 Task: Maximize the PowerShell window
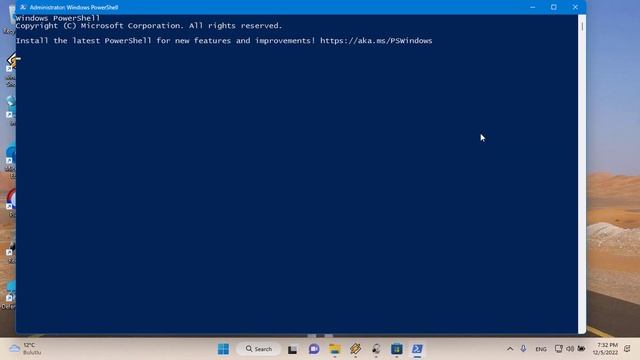pyautogui.click(x=554, y=7)
